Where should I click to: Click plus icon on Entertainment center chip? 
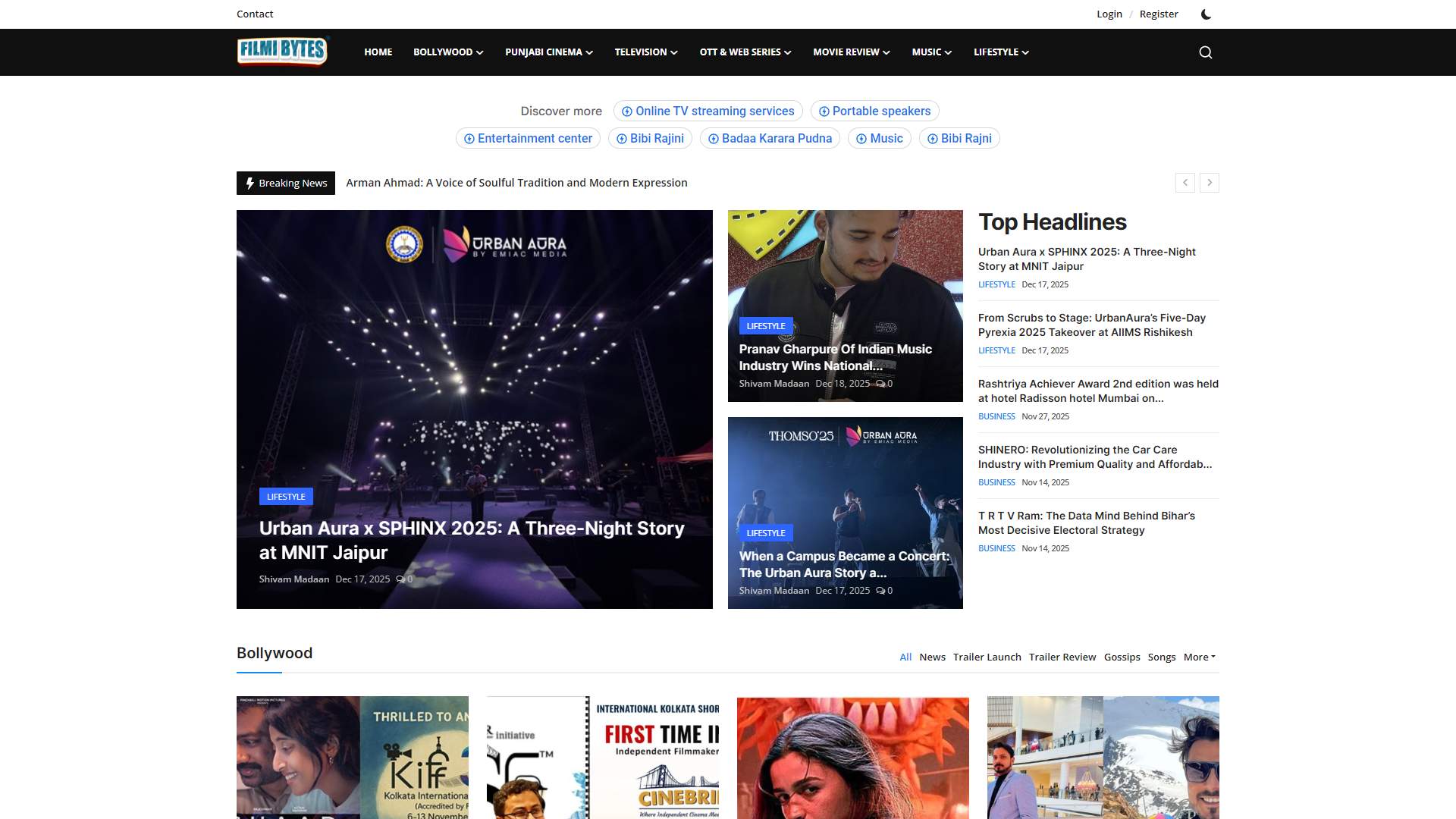click(x=469, y=139)
